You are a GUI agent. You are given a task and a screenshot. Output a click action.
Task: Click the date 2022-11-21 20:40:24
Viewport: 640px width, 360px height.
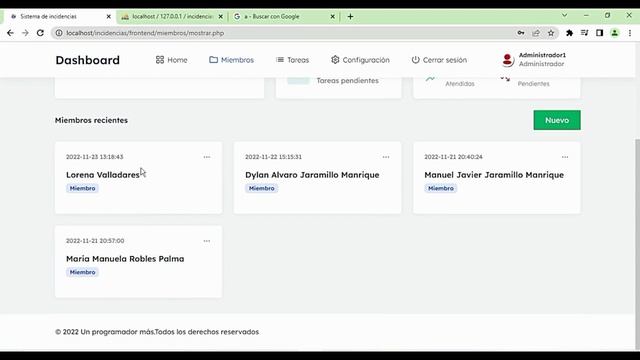tap(453, 157)
